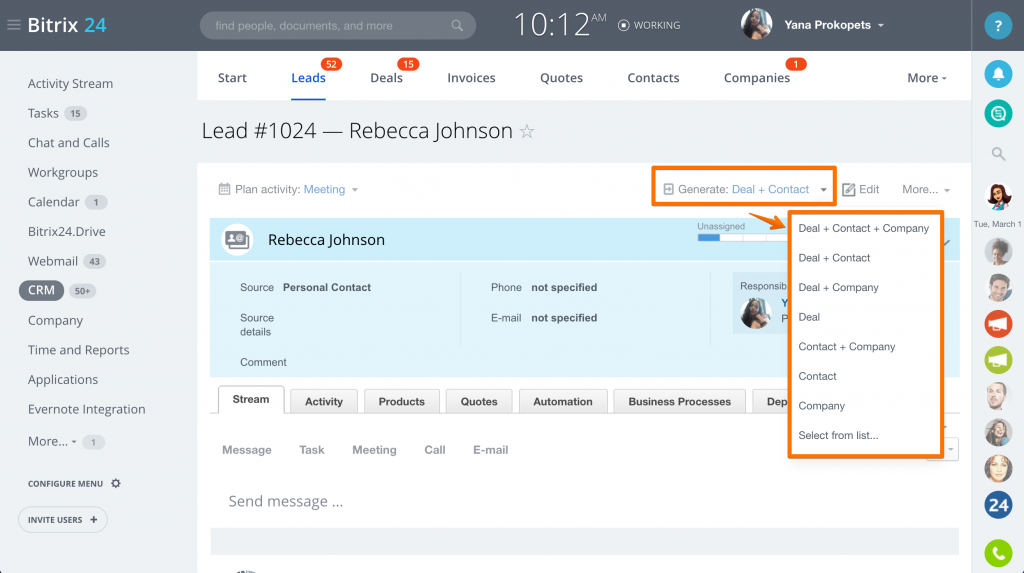Open Webmail in sidebar
This screenshot has height=573, width=1024.
pyautogui.click(x=52, y=261)
